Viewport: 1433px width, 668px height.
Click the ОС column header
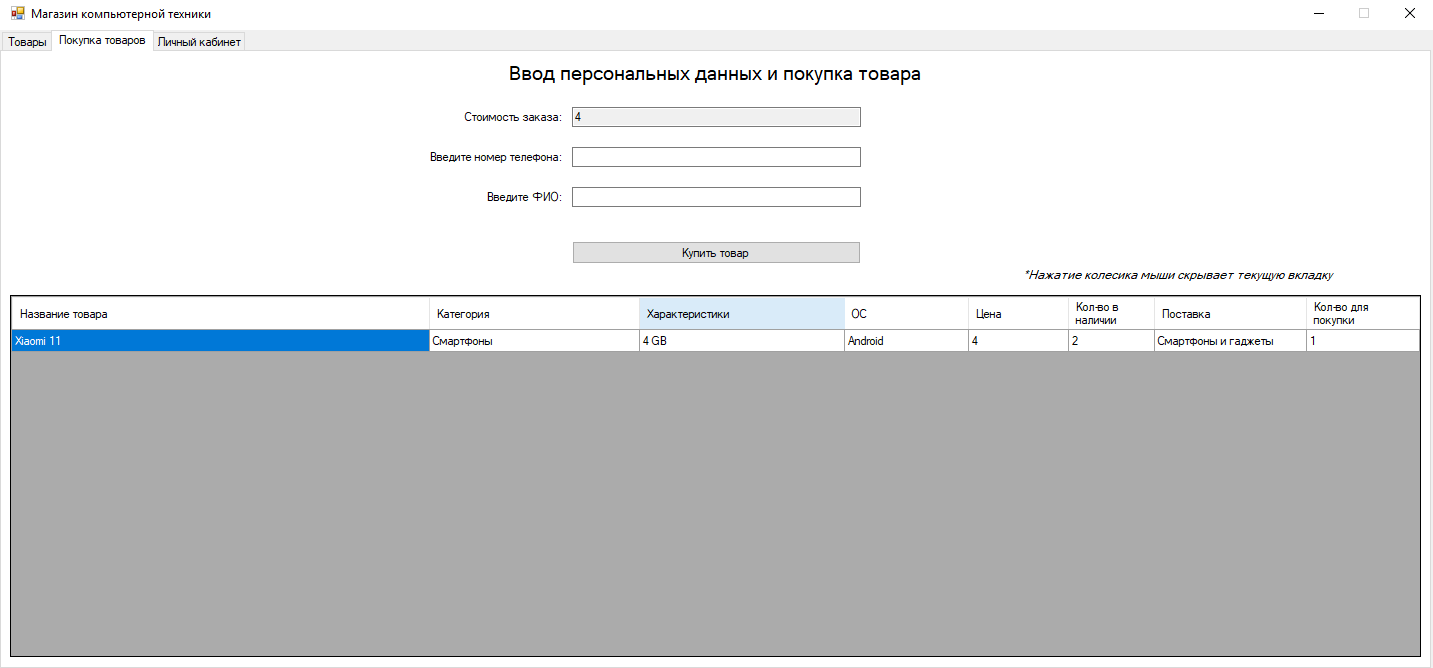pos(906,314)
